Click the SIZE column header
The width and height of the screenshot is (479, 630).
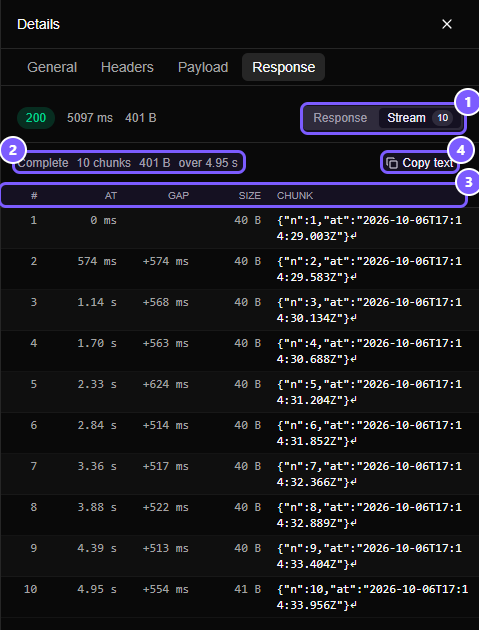point(250,196)
